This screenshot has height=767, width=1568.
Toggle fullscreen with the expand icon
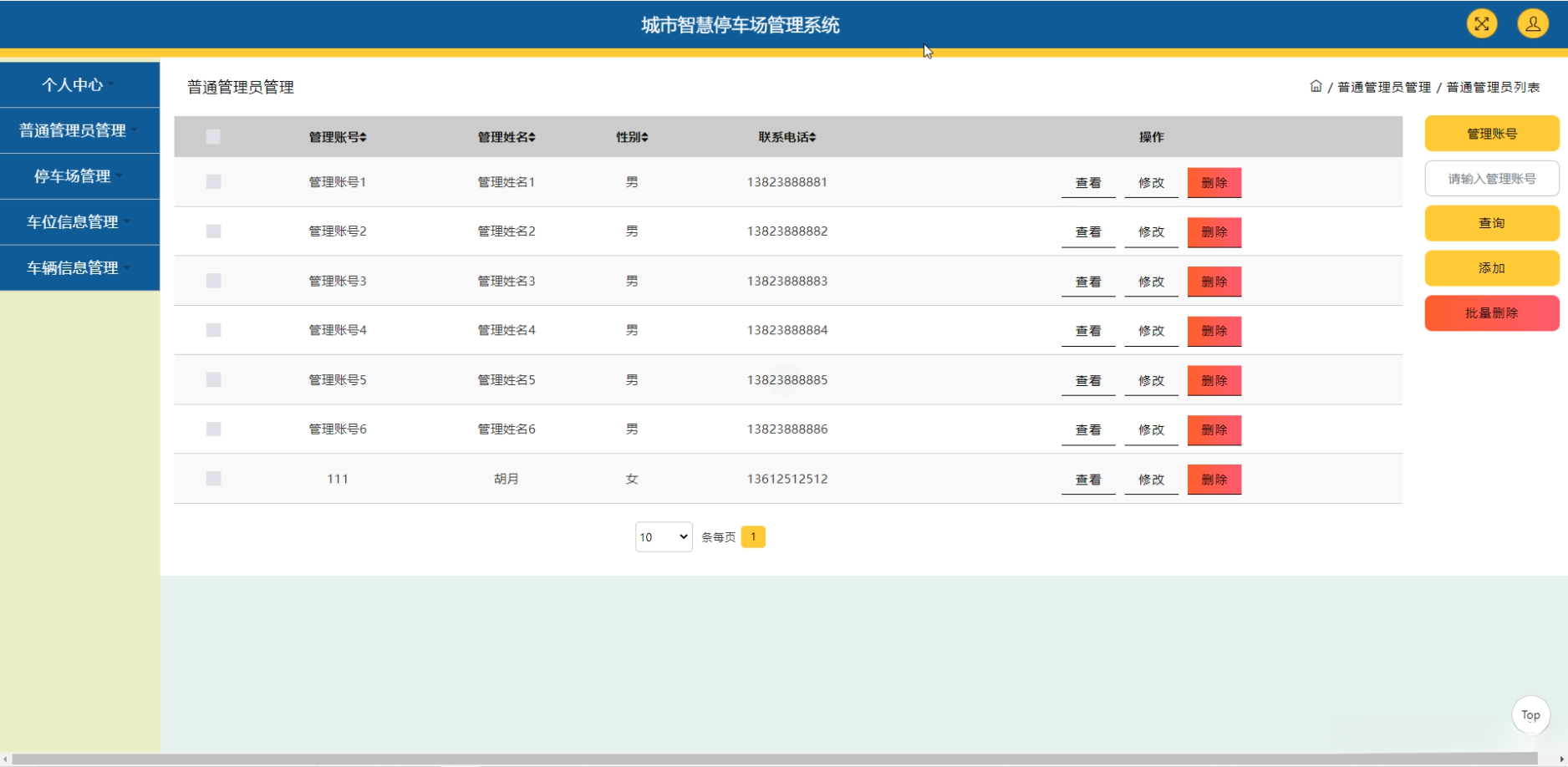coord(1482,24)
